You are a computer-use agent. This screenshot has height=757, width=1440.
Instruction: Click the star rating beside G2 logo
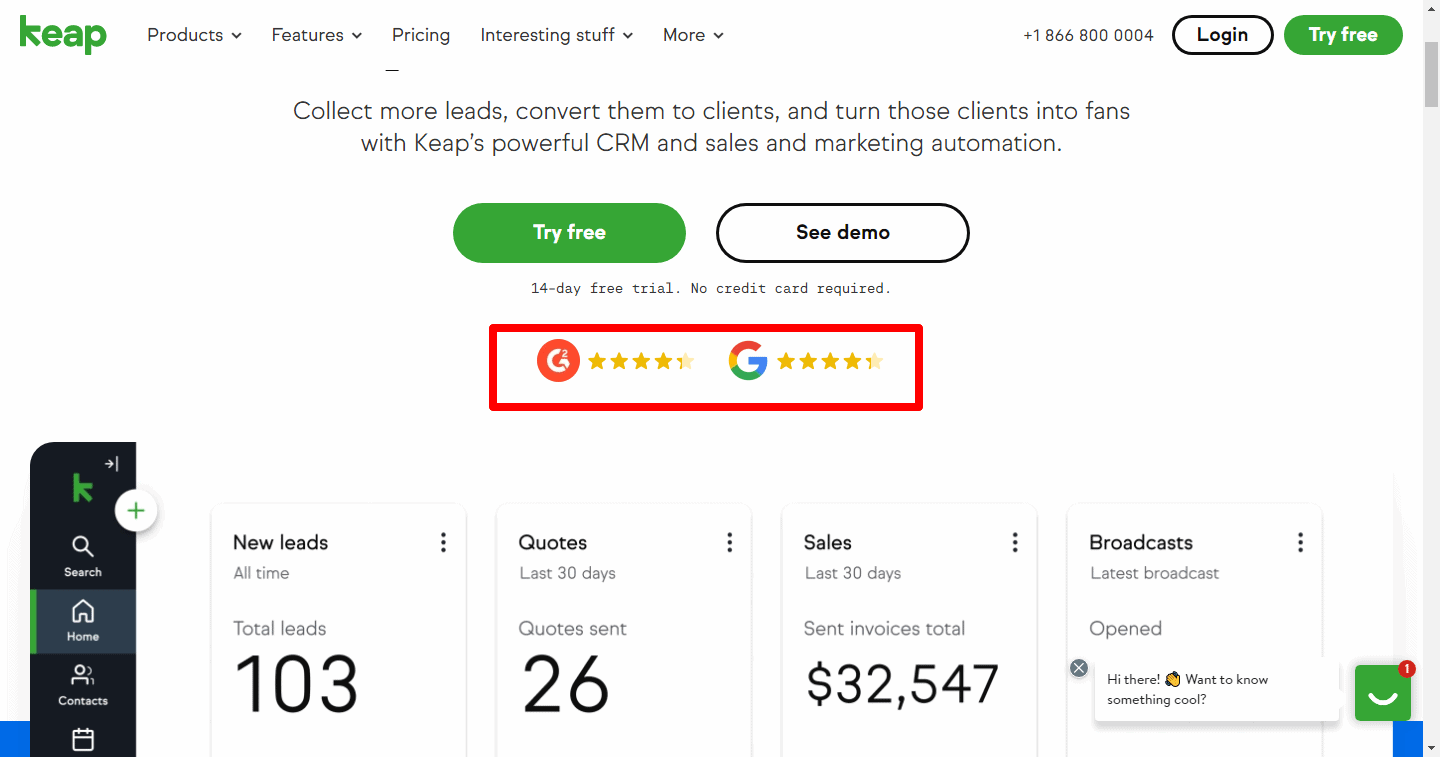(641, 361)
